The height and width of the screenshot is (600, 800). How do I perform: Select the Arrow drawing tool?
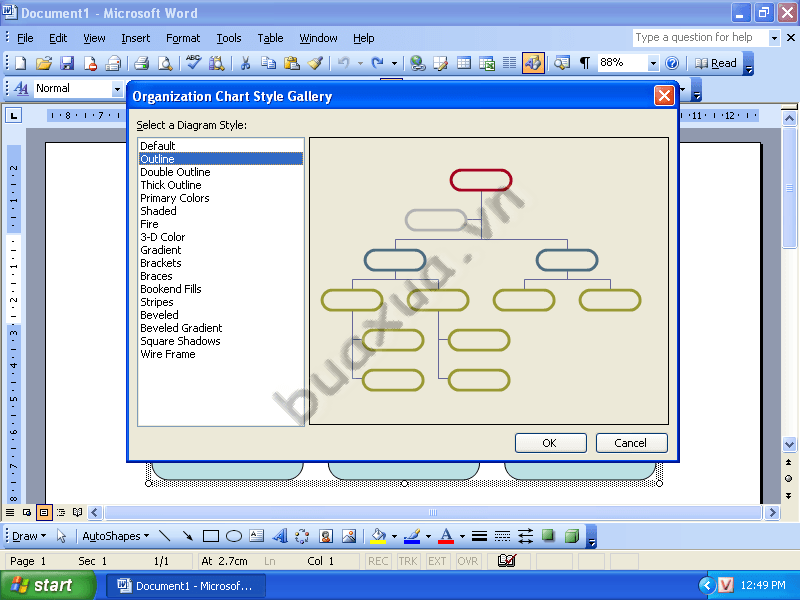(x=187, y=536)
